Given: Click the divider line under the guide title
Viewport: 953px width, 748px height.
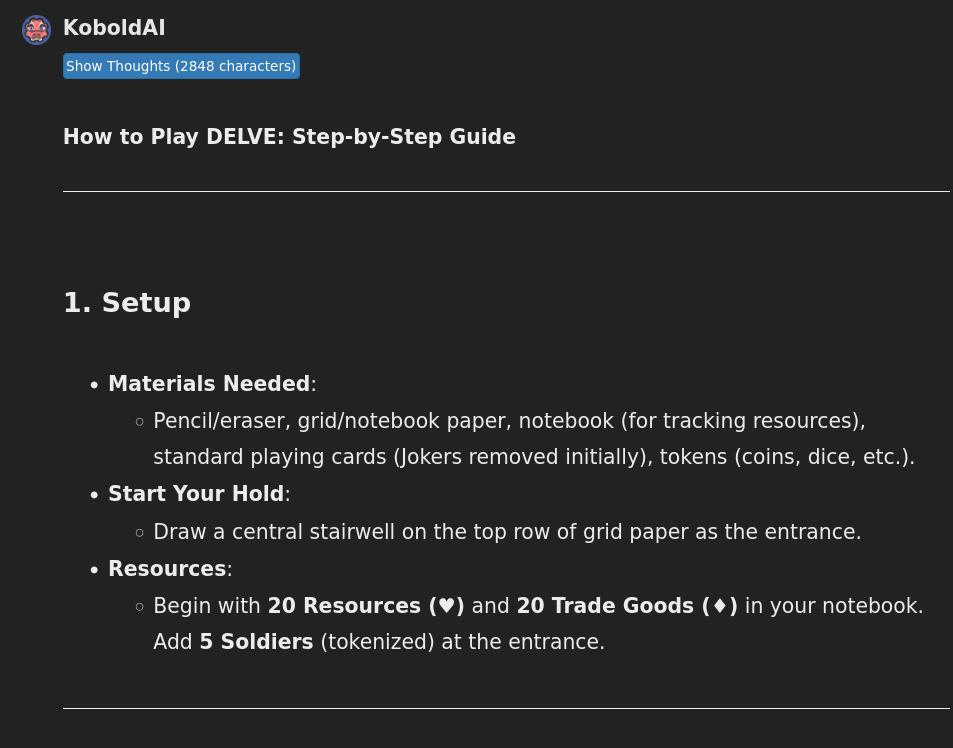Looking at the screenshot, I should point(506,191).
